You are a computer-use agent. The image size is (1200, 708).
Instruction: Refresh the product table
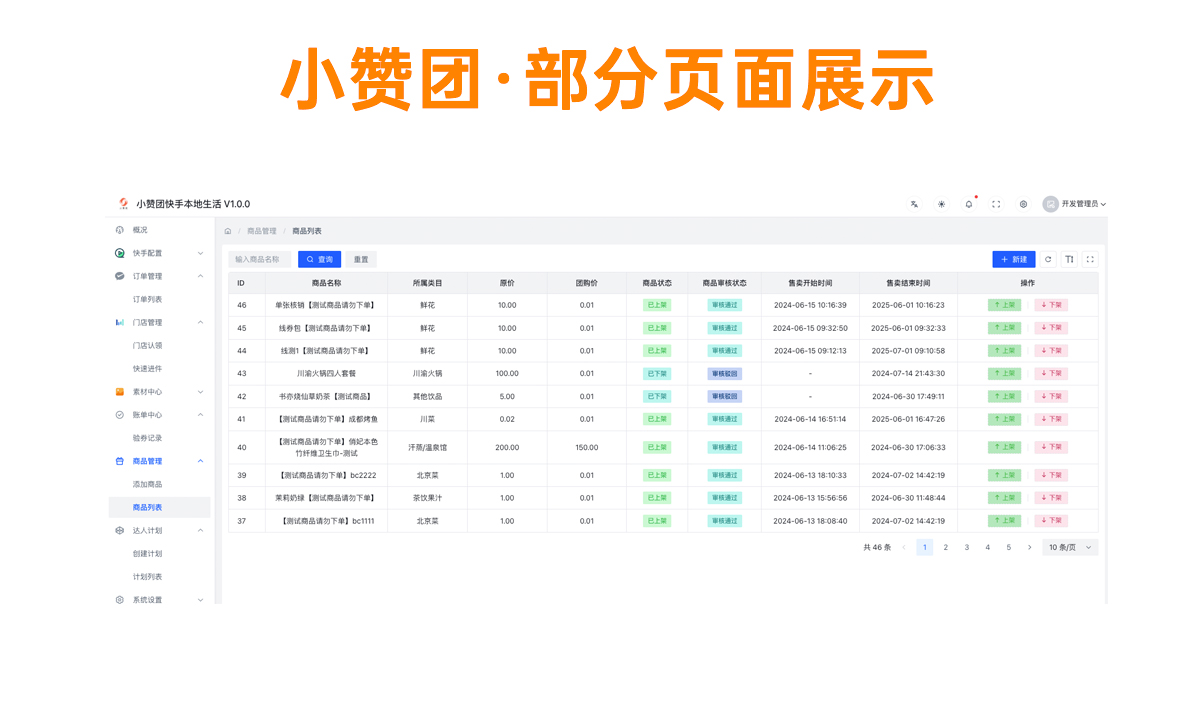point(1048,259)
